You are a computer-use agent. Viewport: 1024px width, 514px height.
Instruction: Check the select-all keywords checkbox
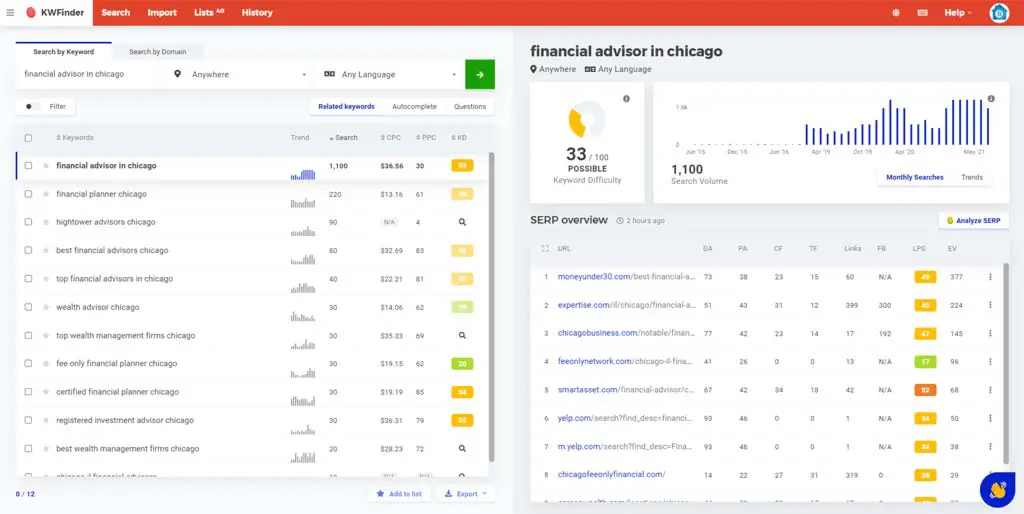coord(28,138)
